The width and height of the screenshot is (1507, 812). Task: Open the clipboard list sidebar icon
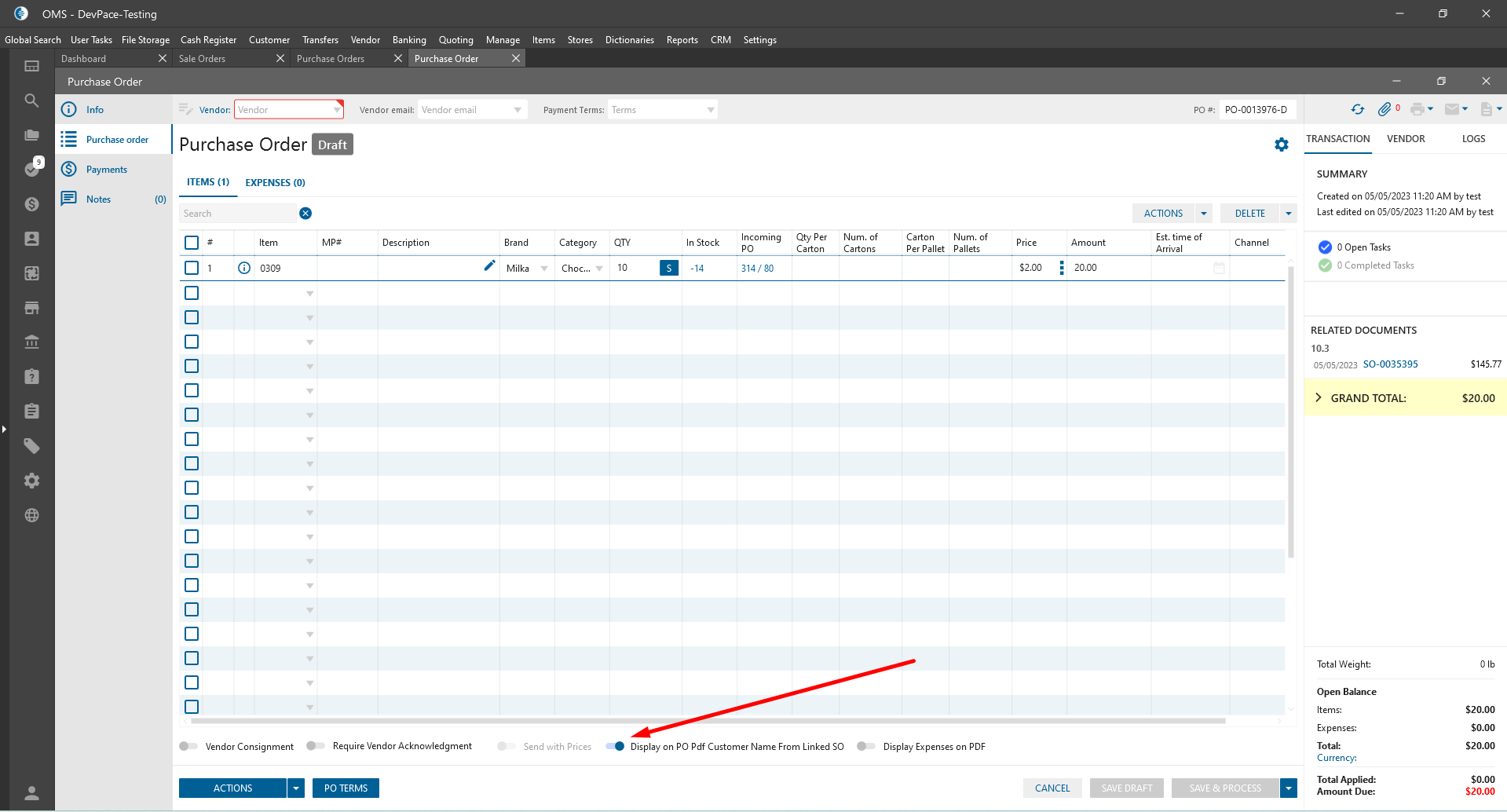click(x=31, y=411)
